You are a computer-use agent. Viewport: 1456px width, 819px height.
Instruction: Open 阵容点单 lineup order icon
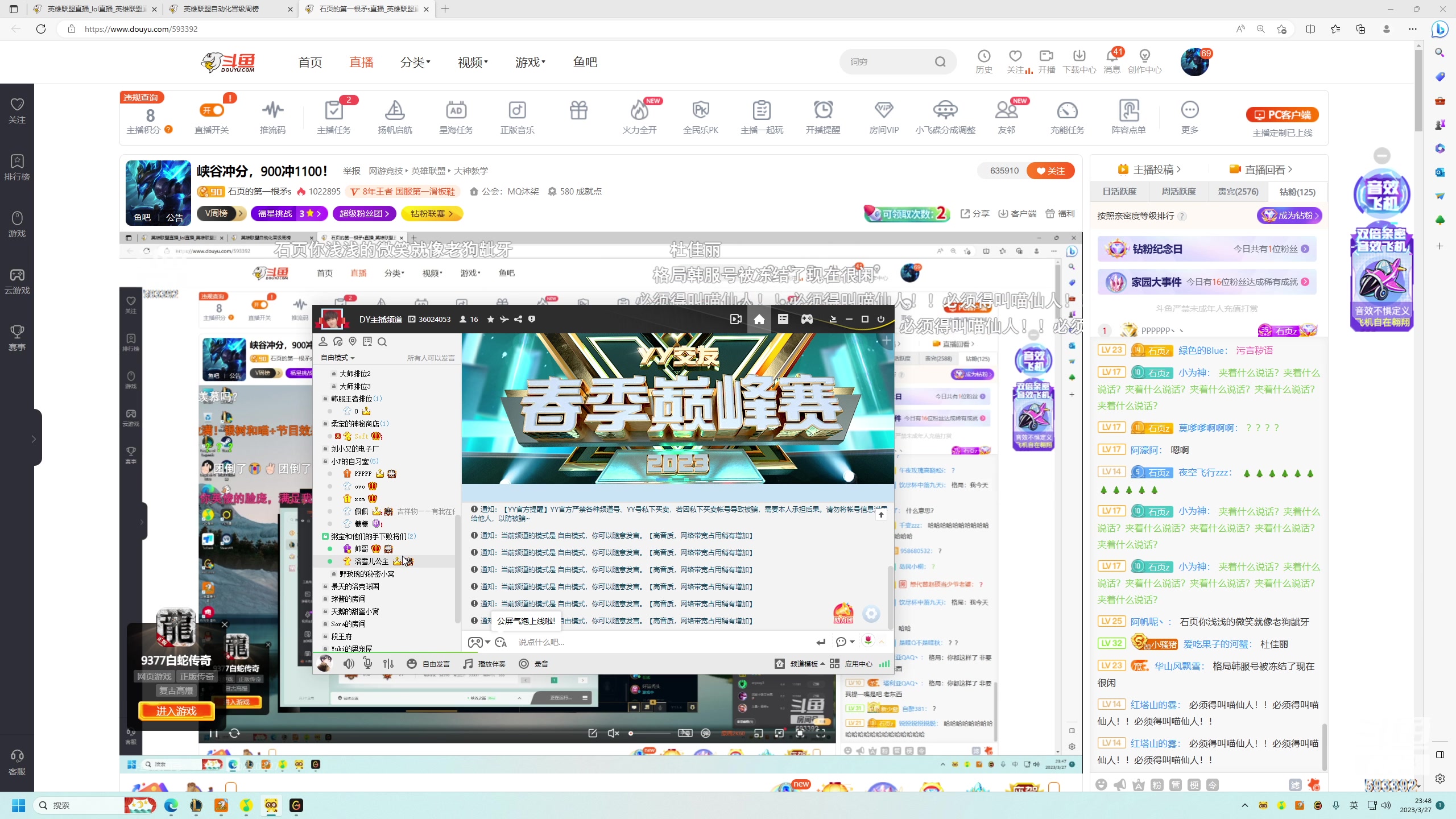coord(1129,110)
